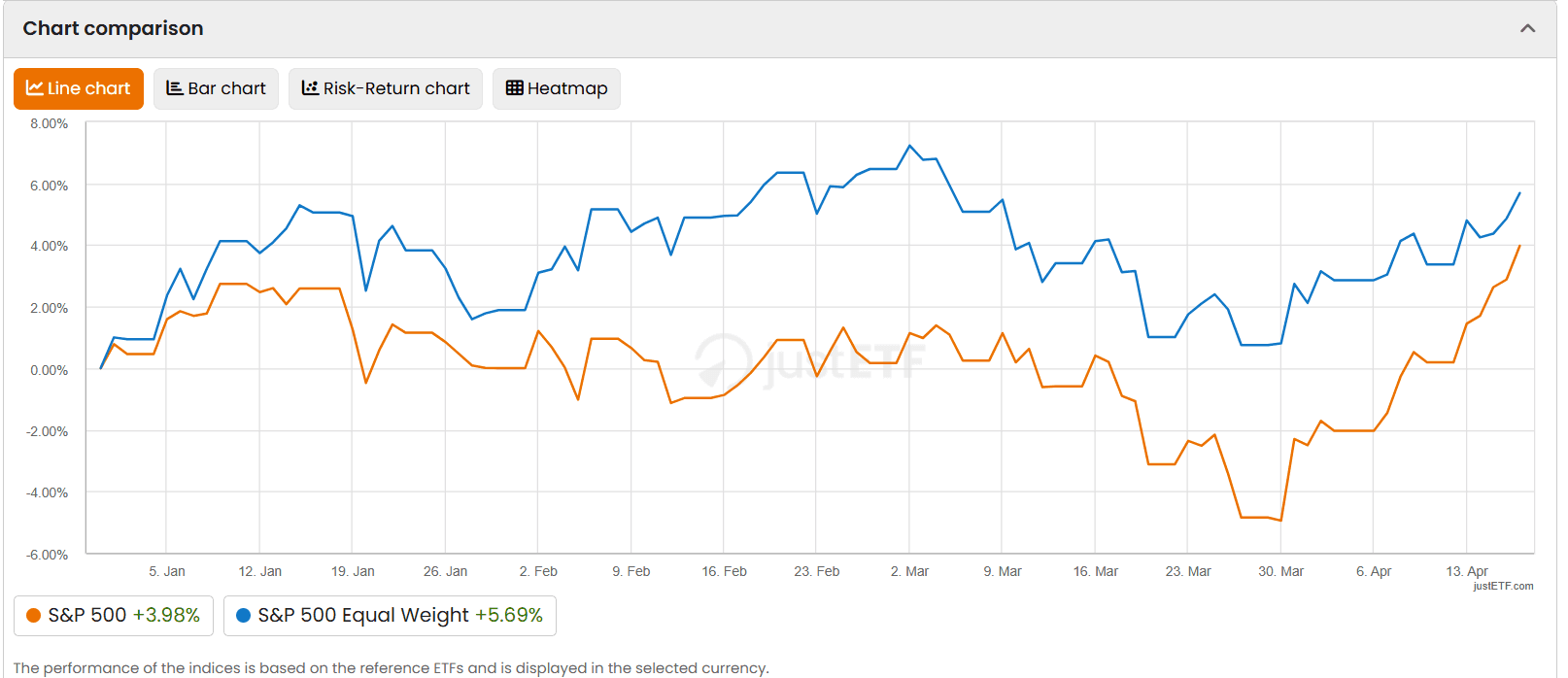Screen dimensions: 1568x678
Task: Click the scatter icon for Risk-Return chart
Action: pyautogui.click(x=310, y=88)
